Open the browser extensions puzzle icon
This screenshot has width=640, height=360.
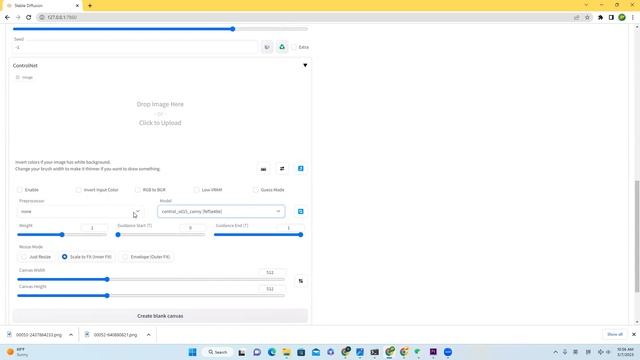tap(600, 18)
